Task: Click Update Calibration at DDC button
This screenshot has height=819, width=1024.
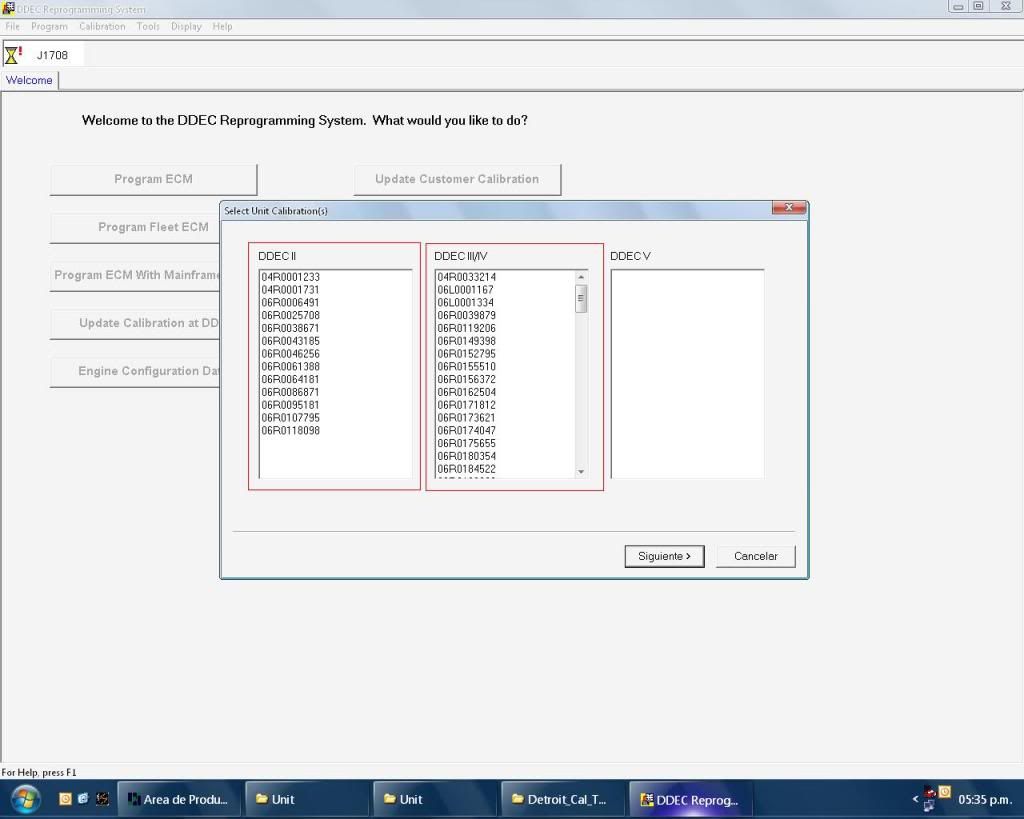Action: pyautogui.click(x=135, y=323)
